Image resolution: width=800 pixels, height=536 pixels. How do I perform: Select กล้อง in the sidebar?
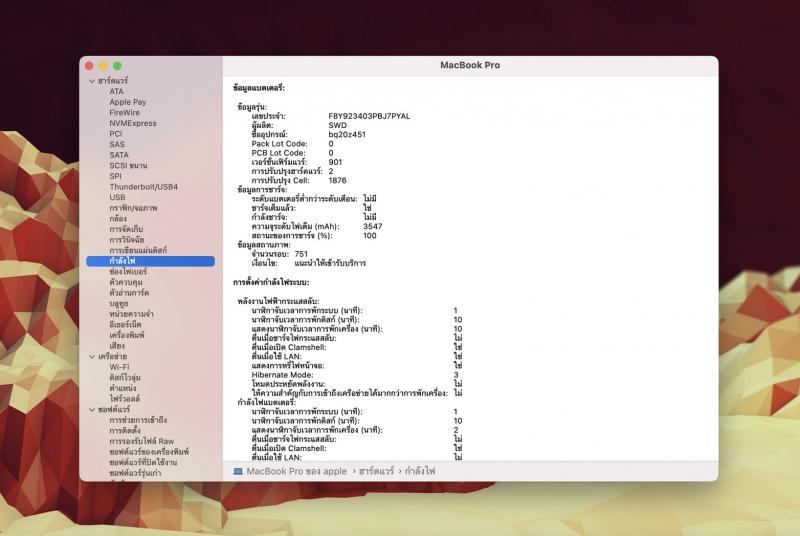pyautogui.click(x=118, y=219)
